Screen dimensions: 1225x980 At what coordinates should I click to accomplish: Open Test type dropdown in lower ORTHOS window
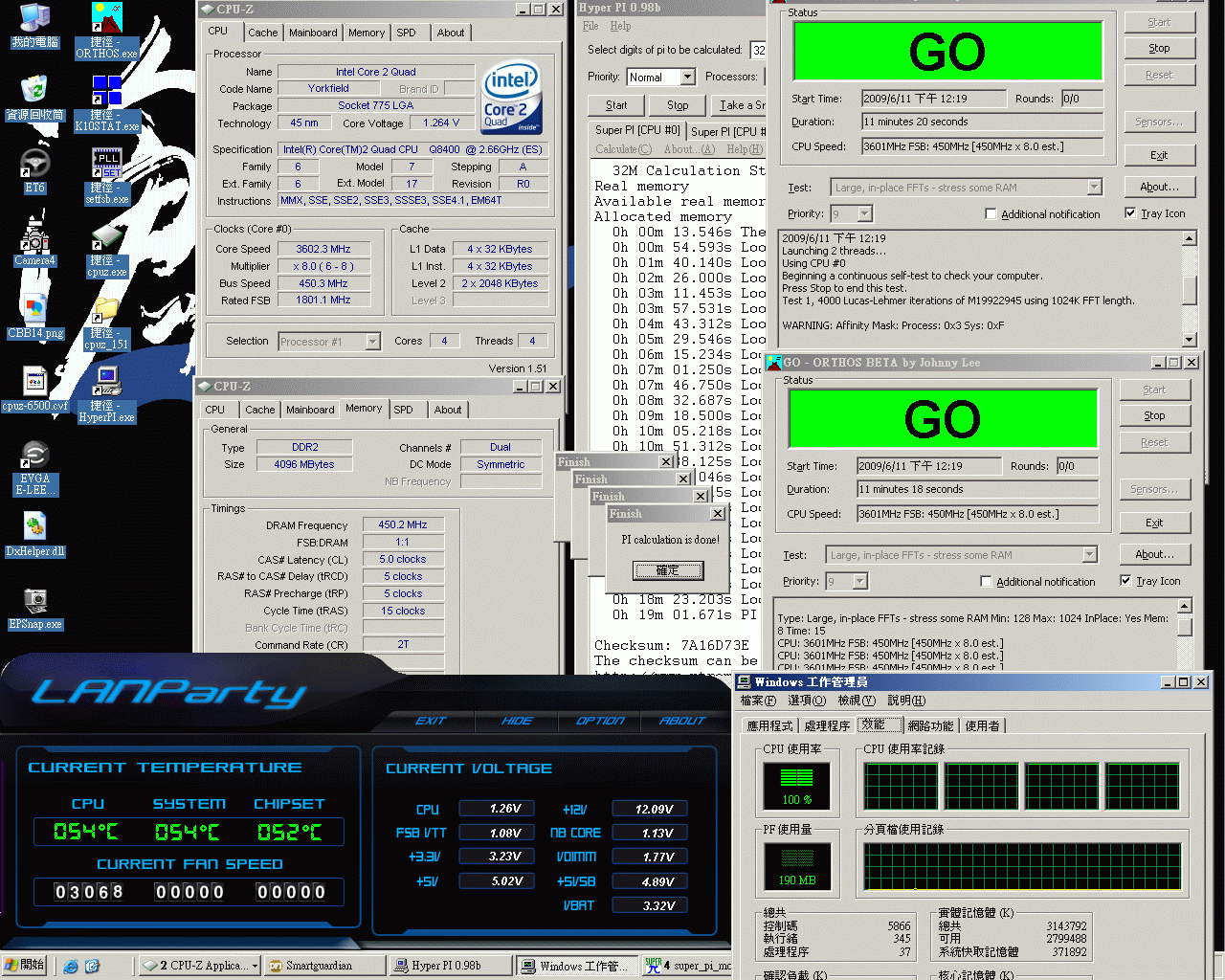pyautogui.click(x=1089, y=555)
